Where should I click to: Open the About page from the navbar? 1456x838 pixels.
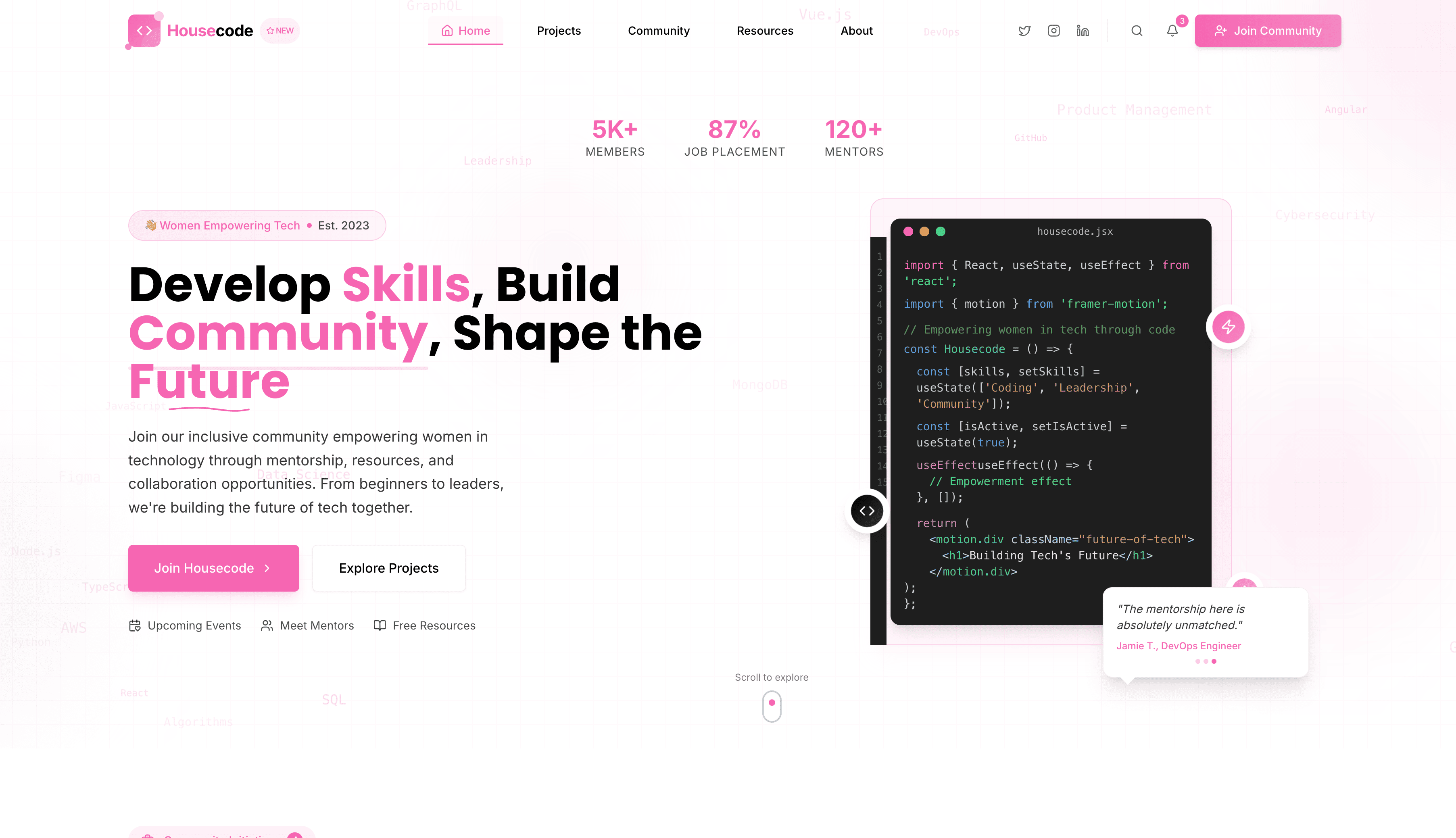click(x=856, y=31)
